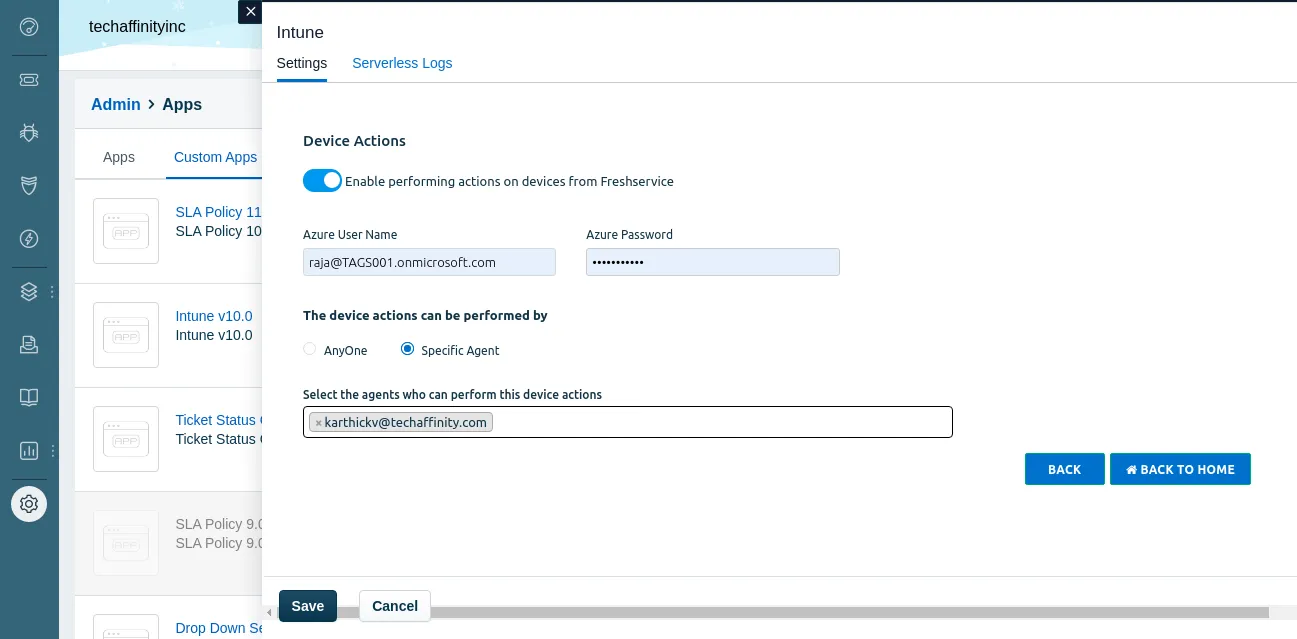Open the Problems bug icon in sidebar
The width and height of the screenshot is (1297, 639).
coord(29,132)
